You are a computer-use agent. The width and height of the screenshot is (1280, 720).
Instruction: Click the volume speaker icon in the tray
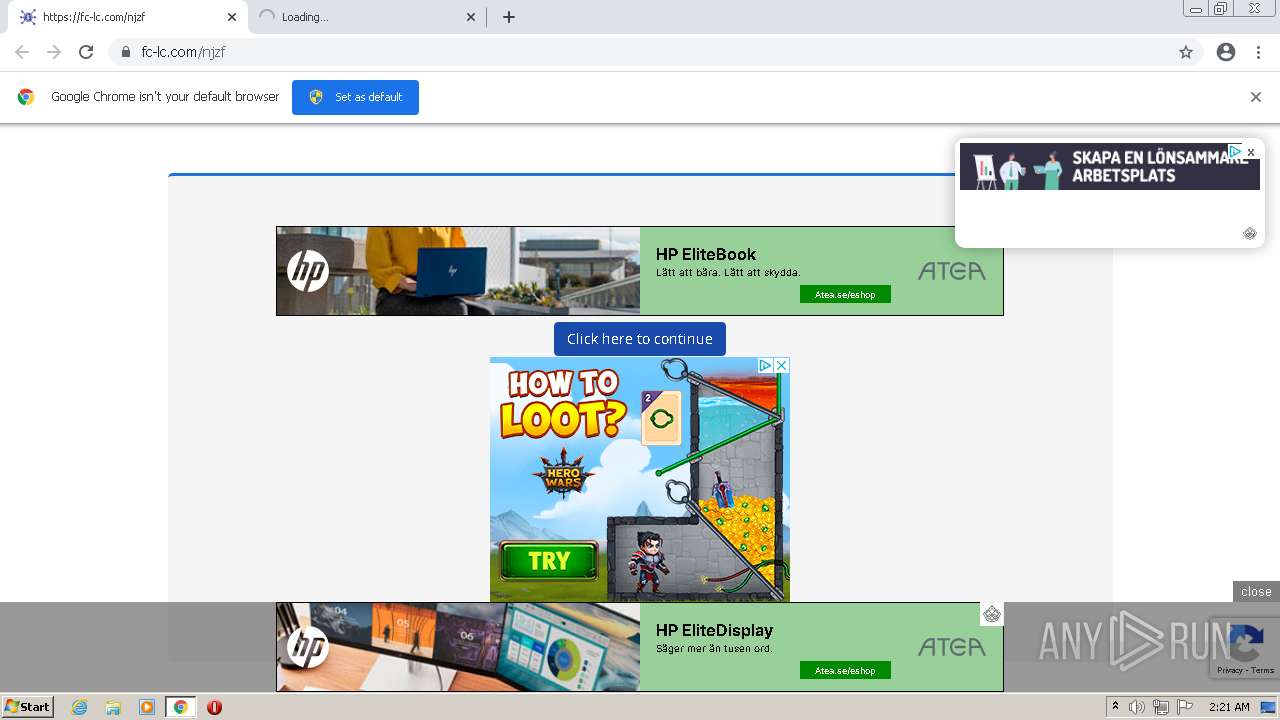(x=1137, y=707)
